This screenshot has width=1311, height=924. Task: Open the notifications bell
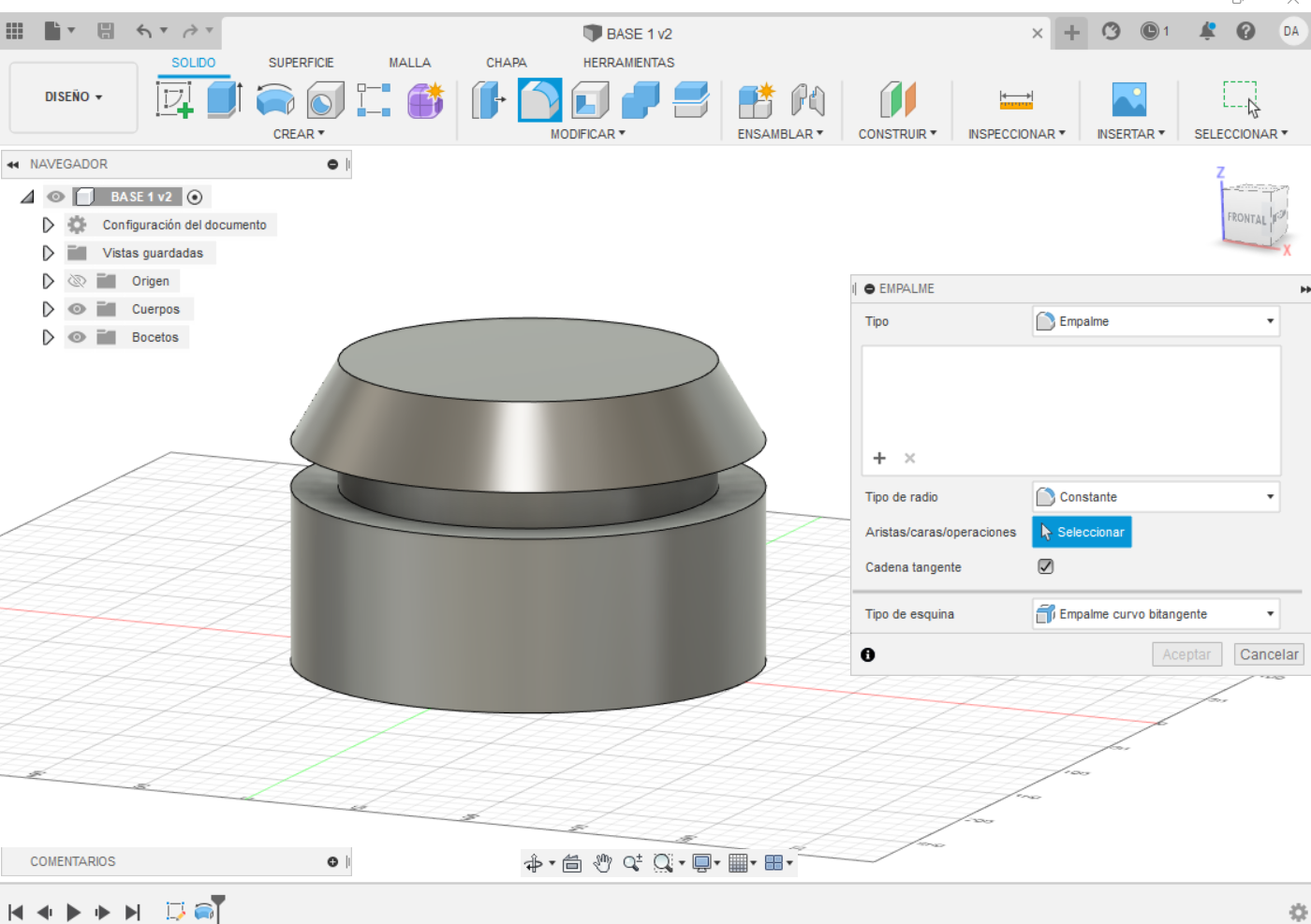[1207, 31]
